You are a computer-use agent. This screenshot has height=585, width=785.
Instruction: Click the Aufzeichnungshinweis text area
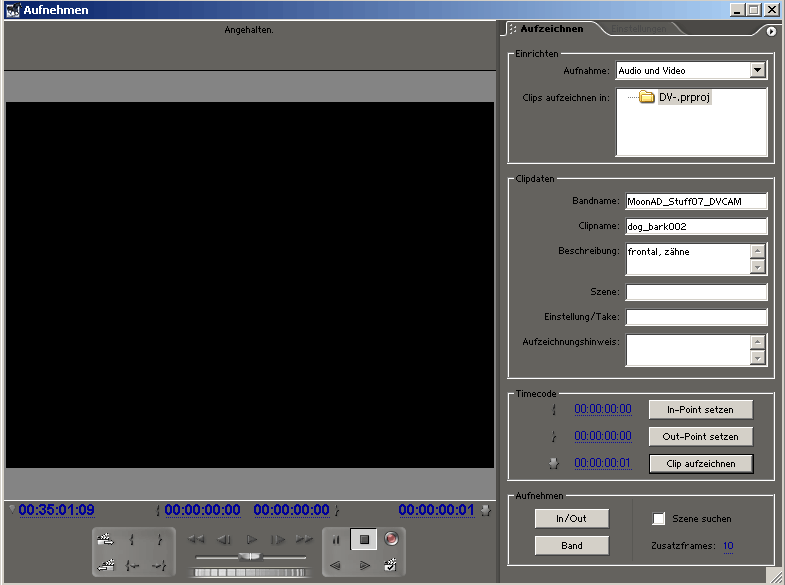pyautogui.click(x=687, y=350)
